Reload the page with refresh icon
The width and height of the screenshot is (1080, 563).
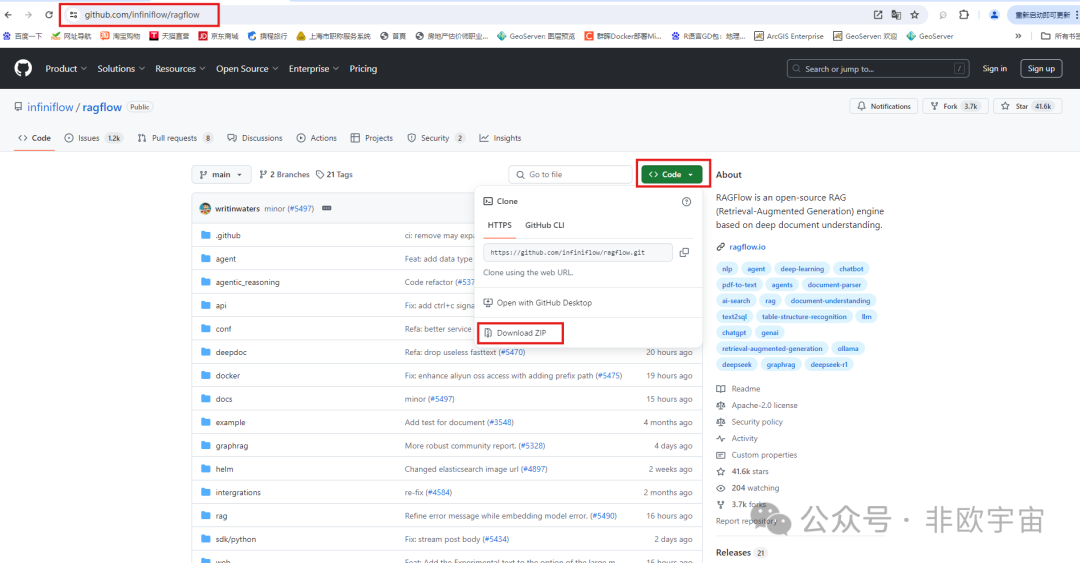[49, 14]
